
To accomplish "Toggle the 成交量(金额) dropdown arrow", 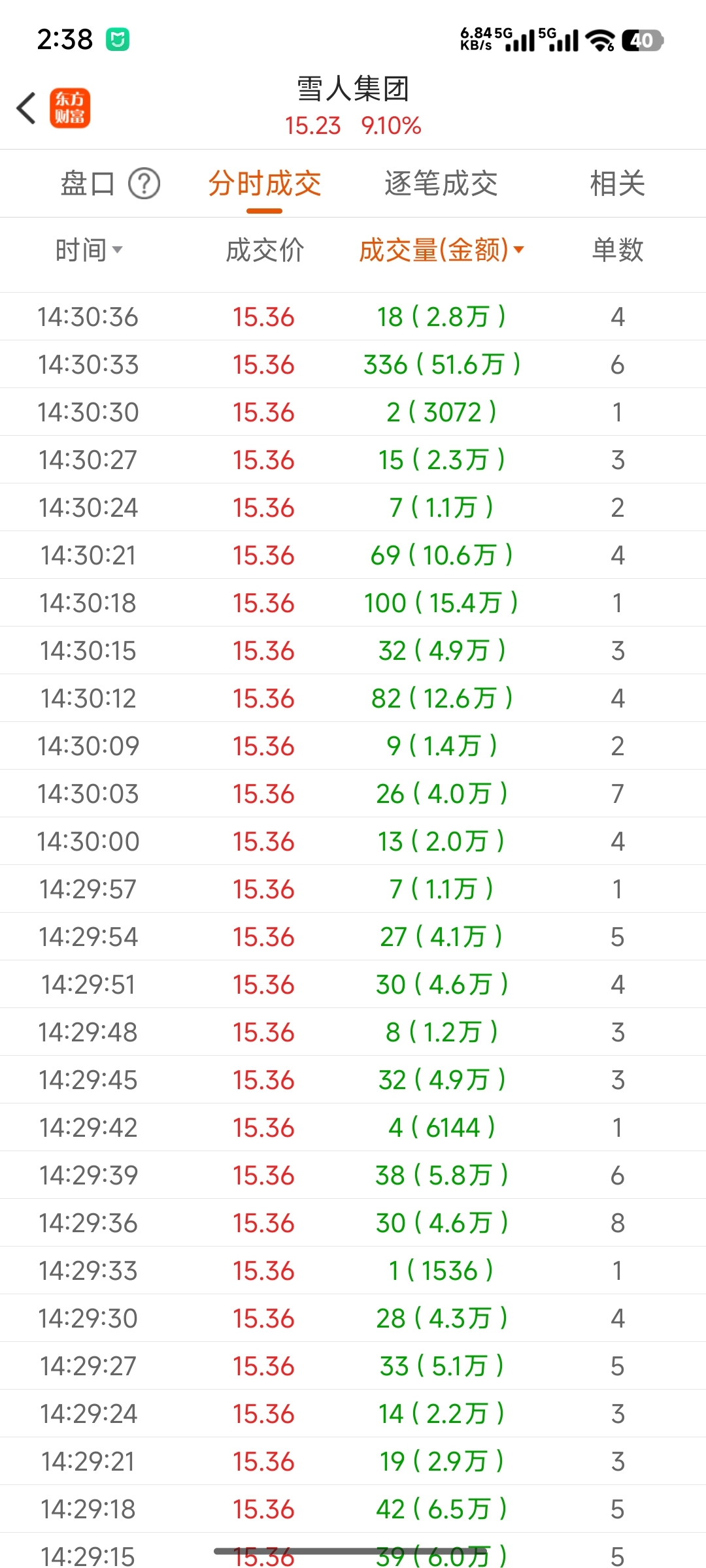I will click(519, 250).
